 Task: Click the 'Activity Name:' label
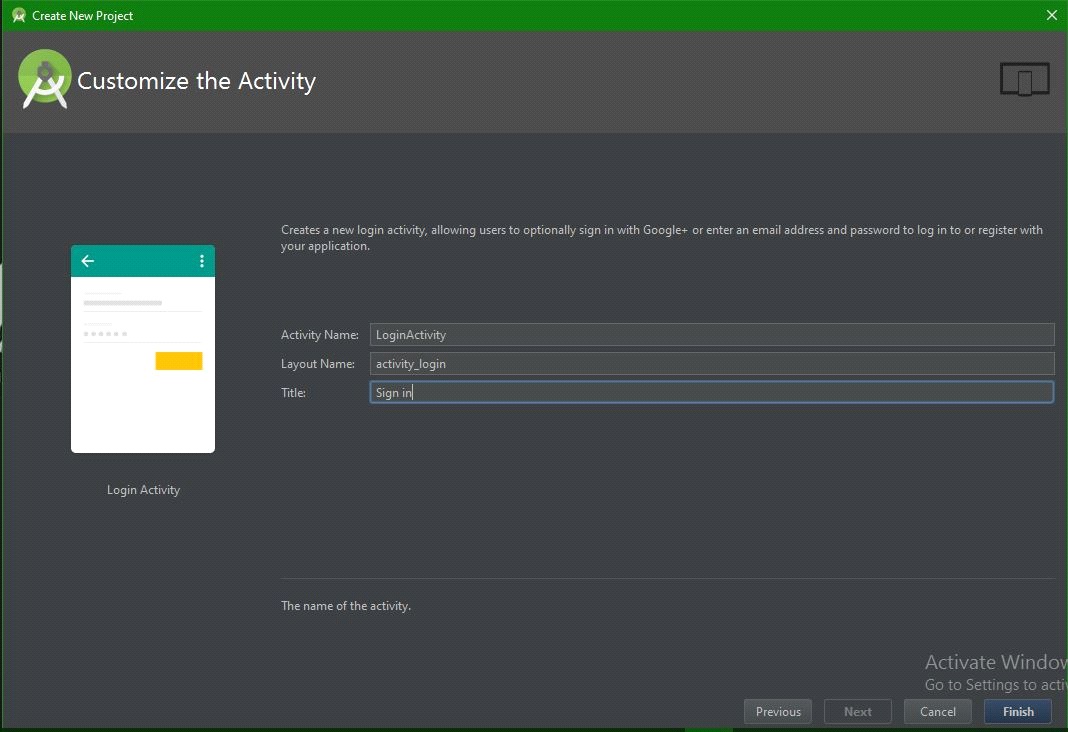(x=319, y=334)
